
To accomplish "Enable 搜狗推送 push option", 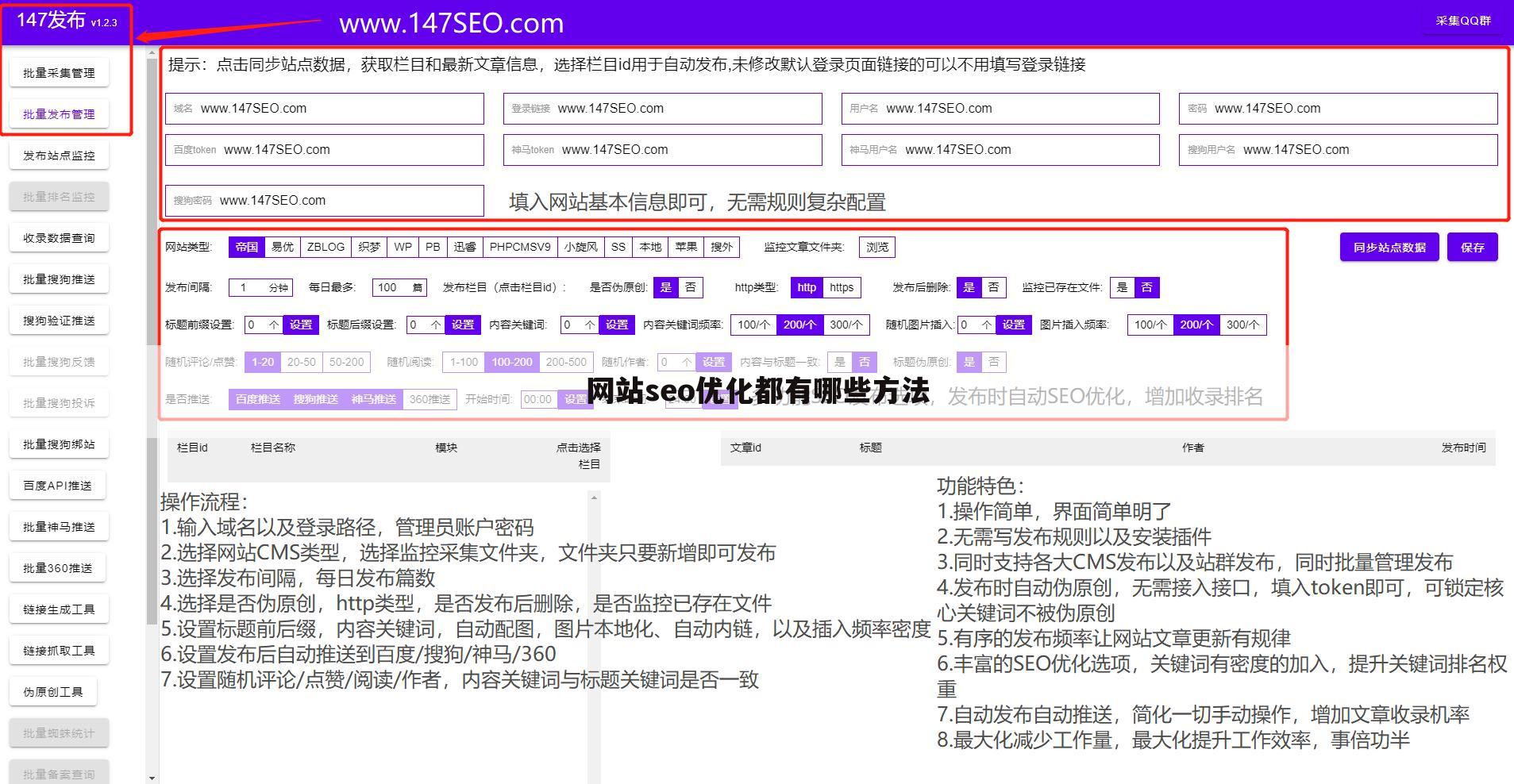I will [x=314, y=399].
